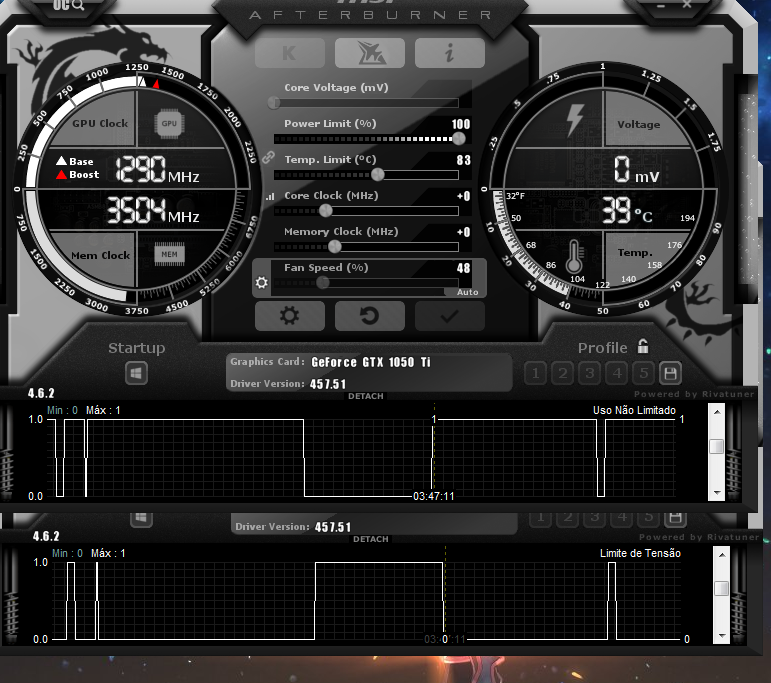Screen dimensions: 771x683
Task: Click the GeForce GTX 1050 Ti card name
Action: [x=371, y=362]
